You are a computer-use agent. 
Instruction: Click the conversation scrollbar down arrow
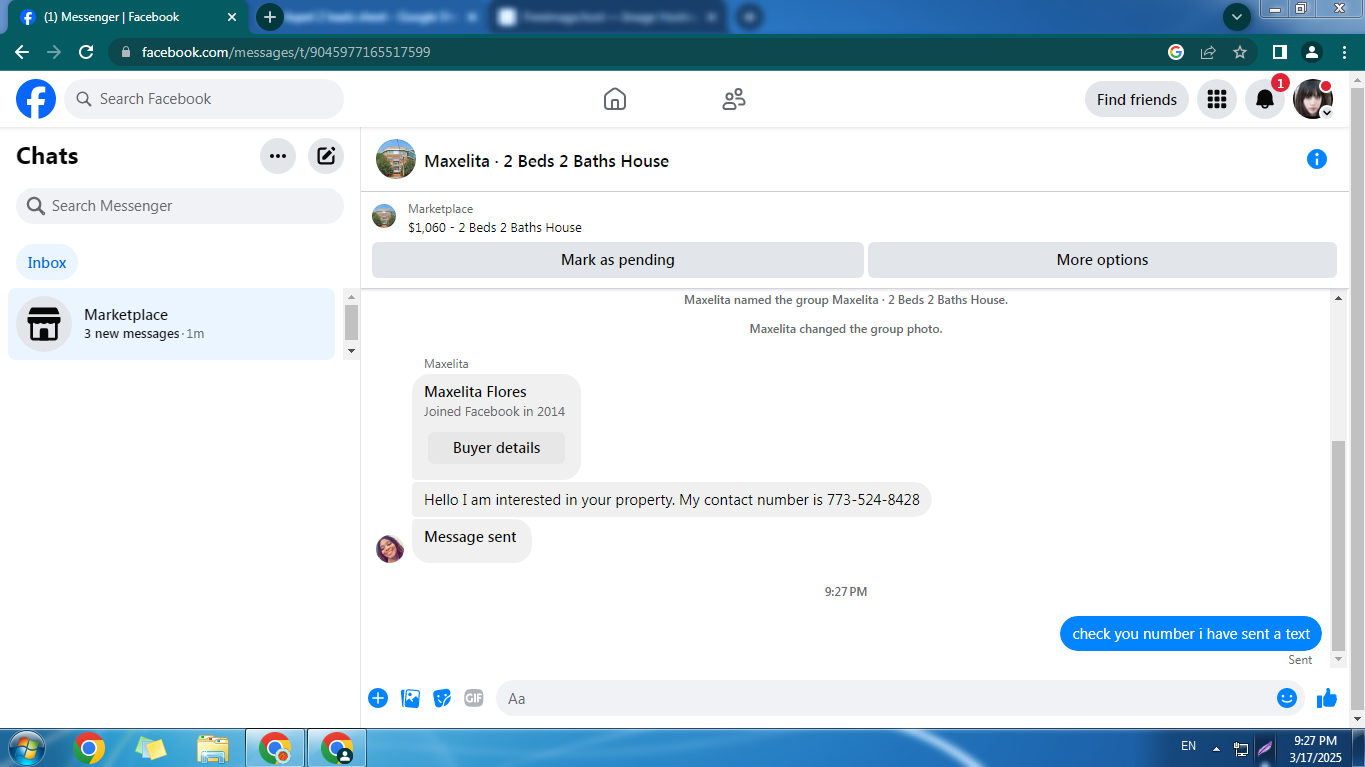1339,660
